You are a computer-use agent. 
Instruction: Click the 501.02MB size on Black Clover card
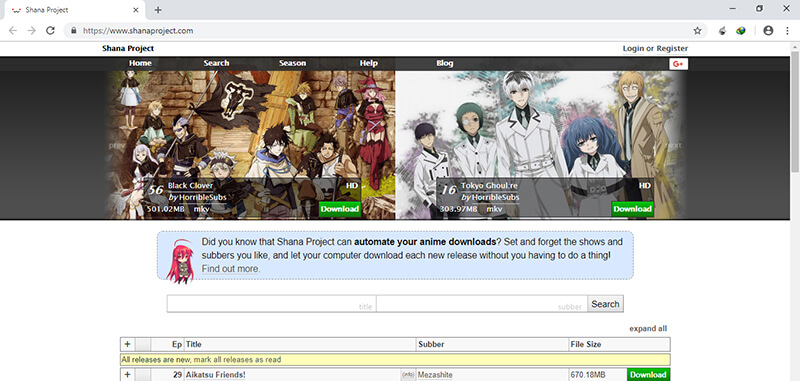[165, 209]
